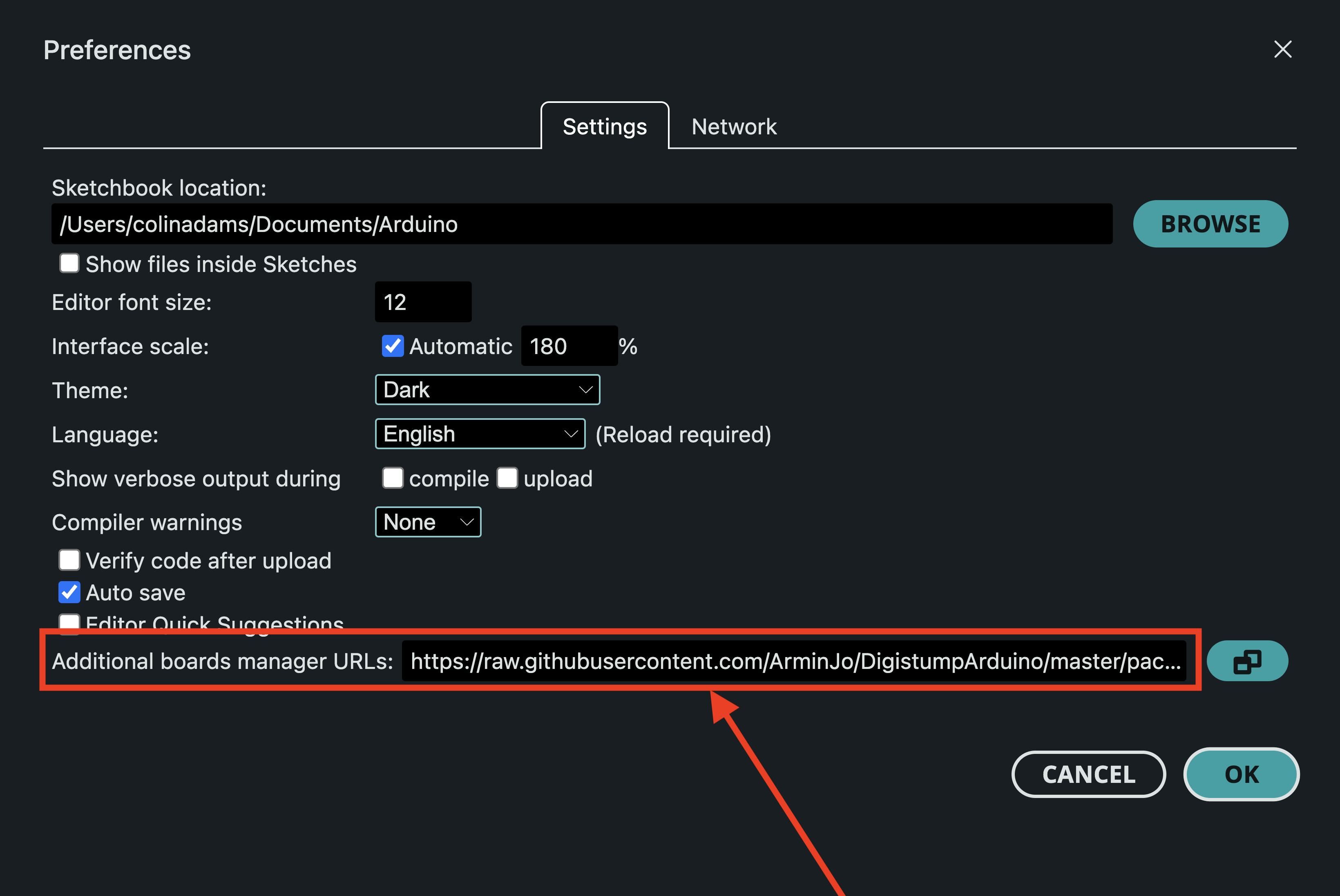The image size is (1340, 896).
Task: Toggle Show files inside Sketches checkbox
Action: coord(69,263)
